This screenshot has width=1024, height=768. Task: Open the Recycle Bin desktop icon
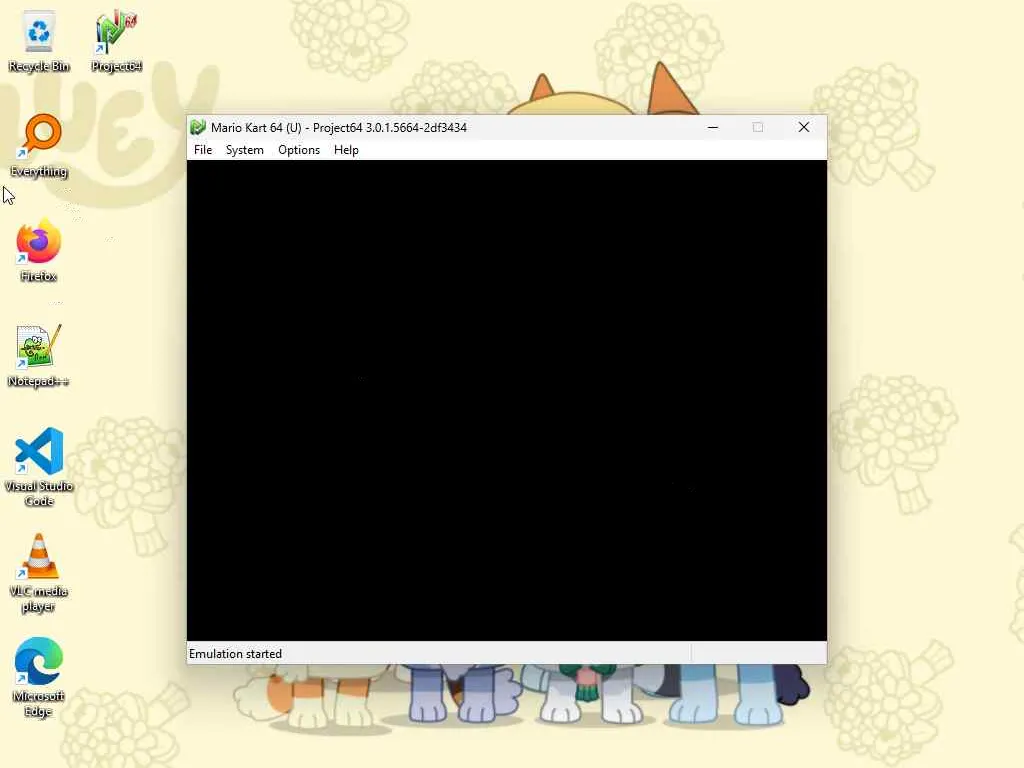point(39,40)
